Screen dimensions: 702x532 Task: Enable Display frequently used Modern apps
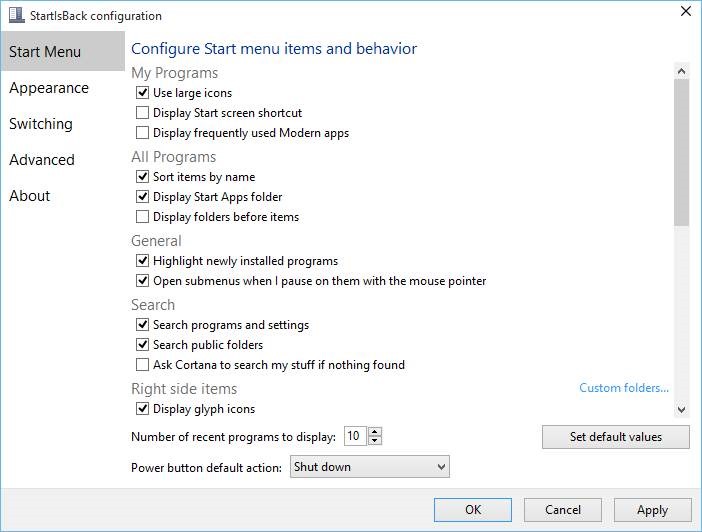pyautogui.click(x=142, y=133)
